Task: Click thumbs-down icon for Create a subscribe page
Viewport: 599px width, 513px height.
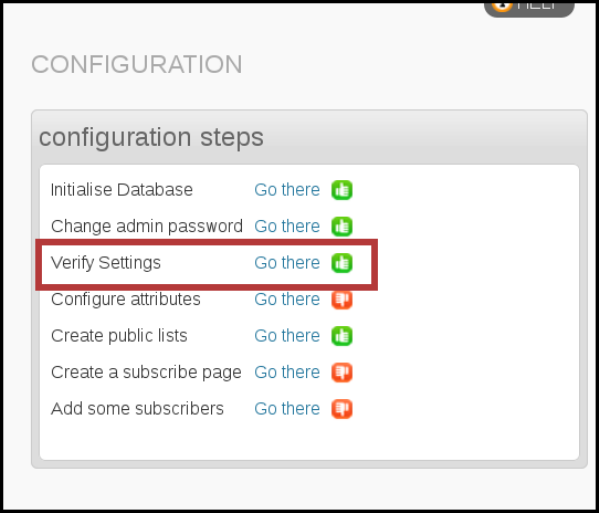Action: coord(342,372)
